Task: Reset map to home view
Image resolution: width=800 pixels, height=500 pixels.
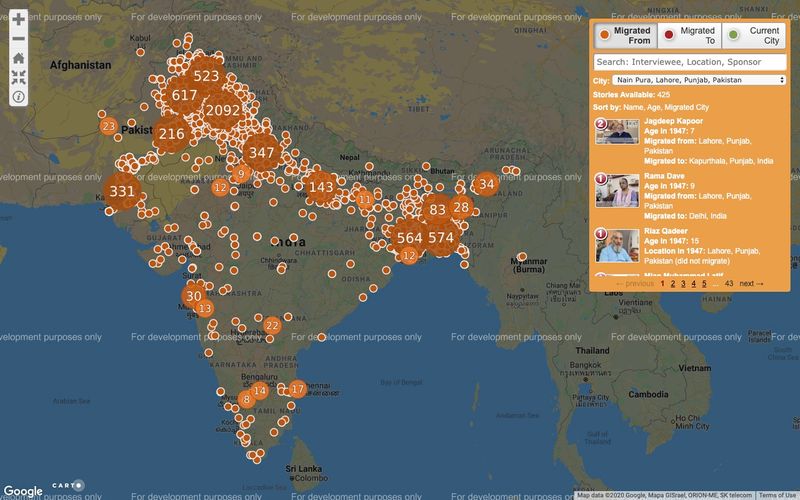Action: 18,58
